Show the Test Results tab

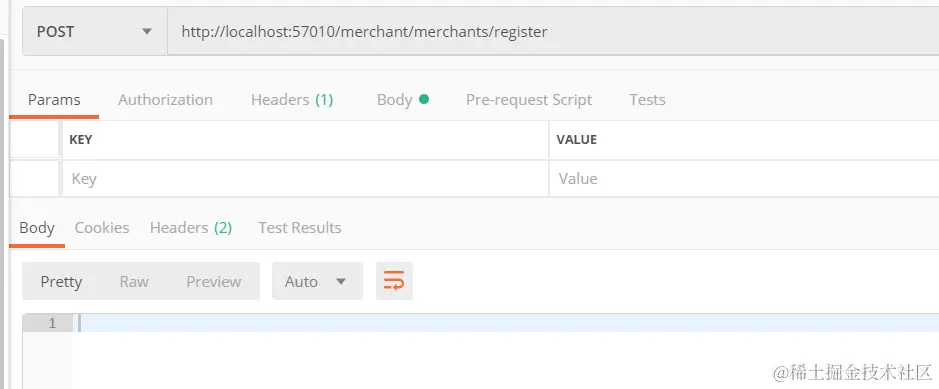pos(299,228)
